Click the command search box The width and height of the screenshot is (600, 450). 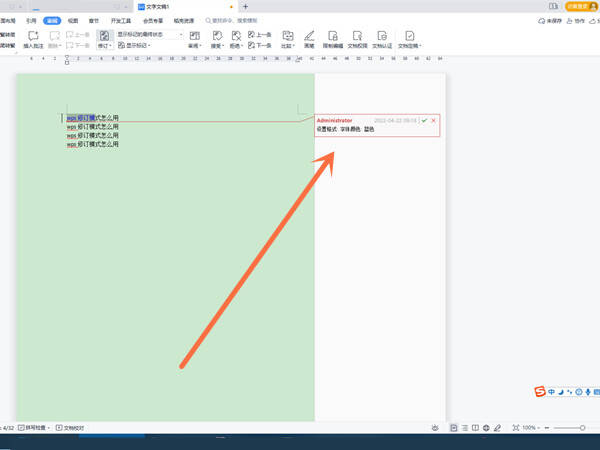tap(232, 21)
